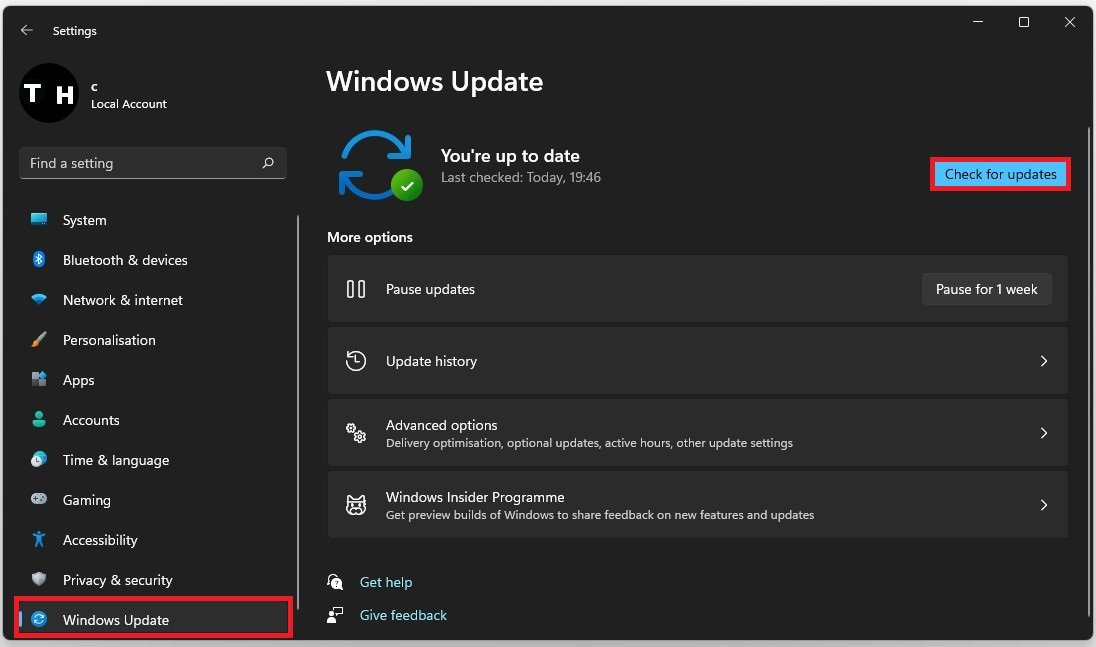Click the back arrow in Settings header
This screenshot has height=647, width=1096.
(27, 31)
